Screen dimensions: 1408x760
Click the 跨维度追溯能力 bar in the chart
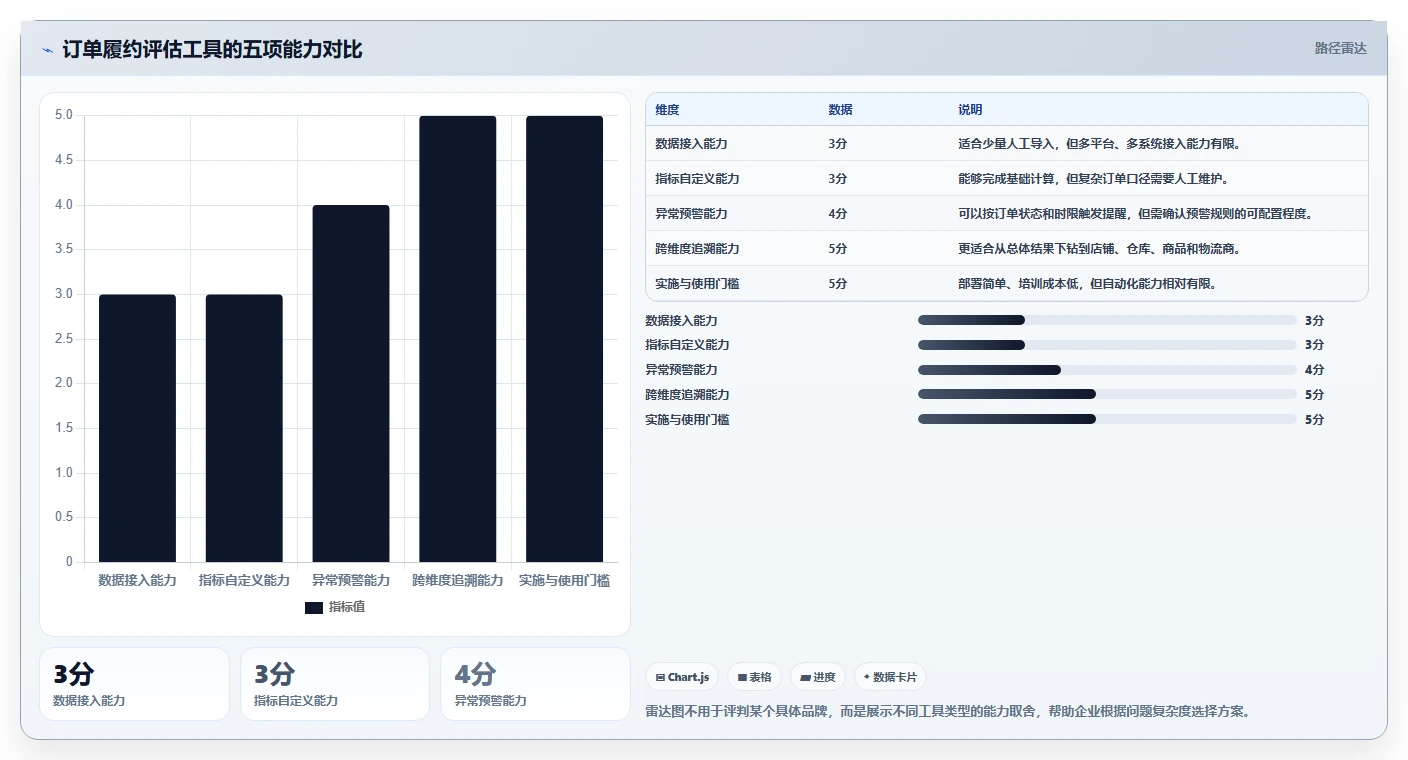pos(458,339)
